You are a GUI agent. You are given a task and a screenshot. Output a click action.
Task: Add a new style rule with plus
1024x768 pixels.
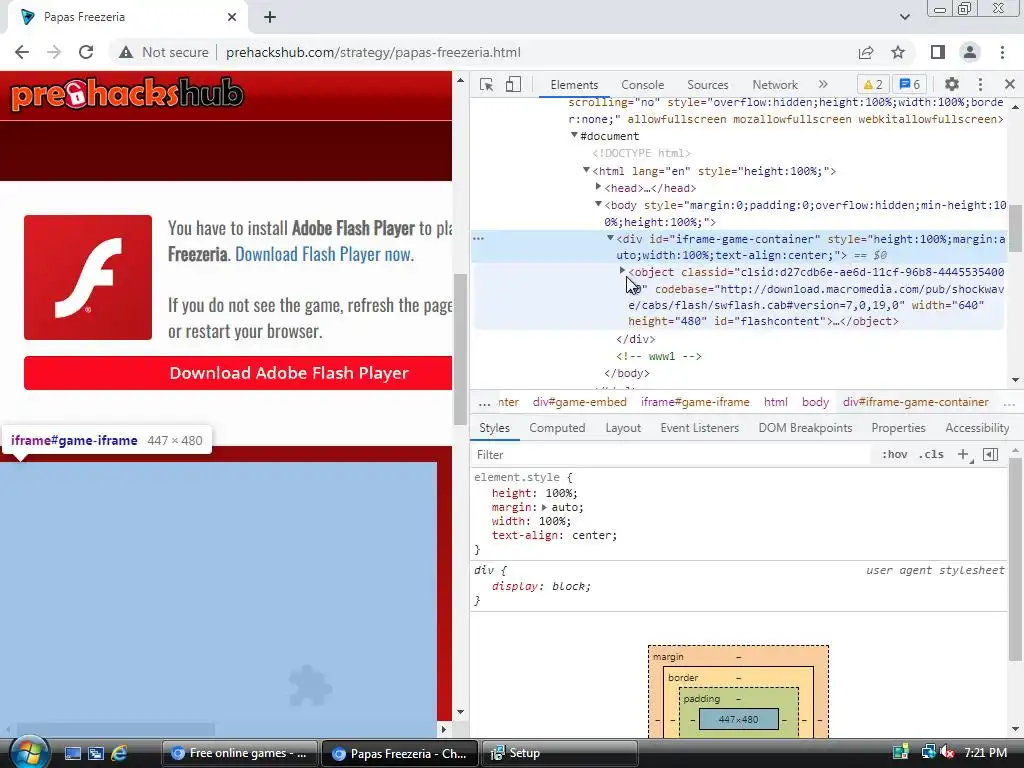[x=963, y=455]
